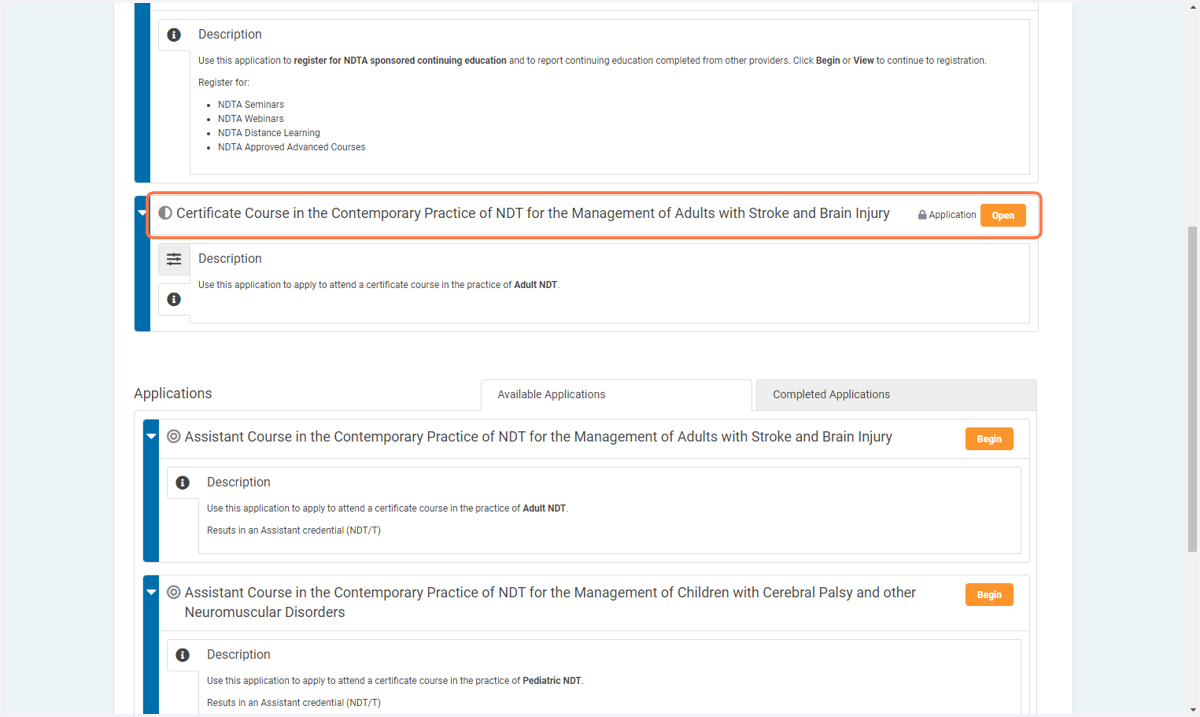Click the Assistant Course for Adults with Stroke title
This screenshot has width=1200, height=717.
tap(538, 437)
